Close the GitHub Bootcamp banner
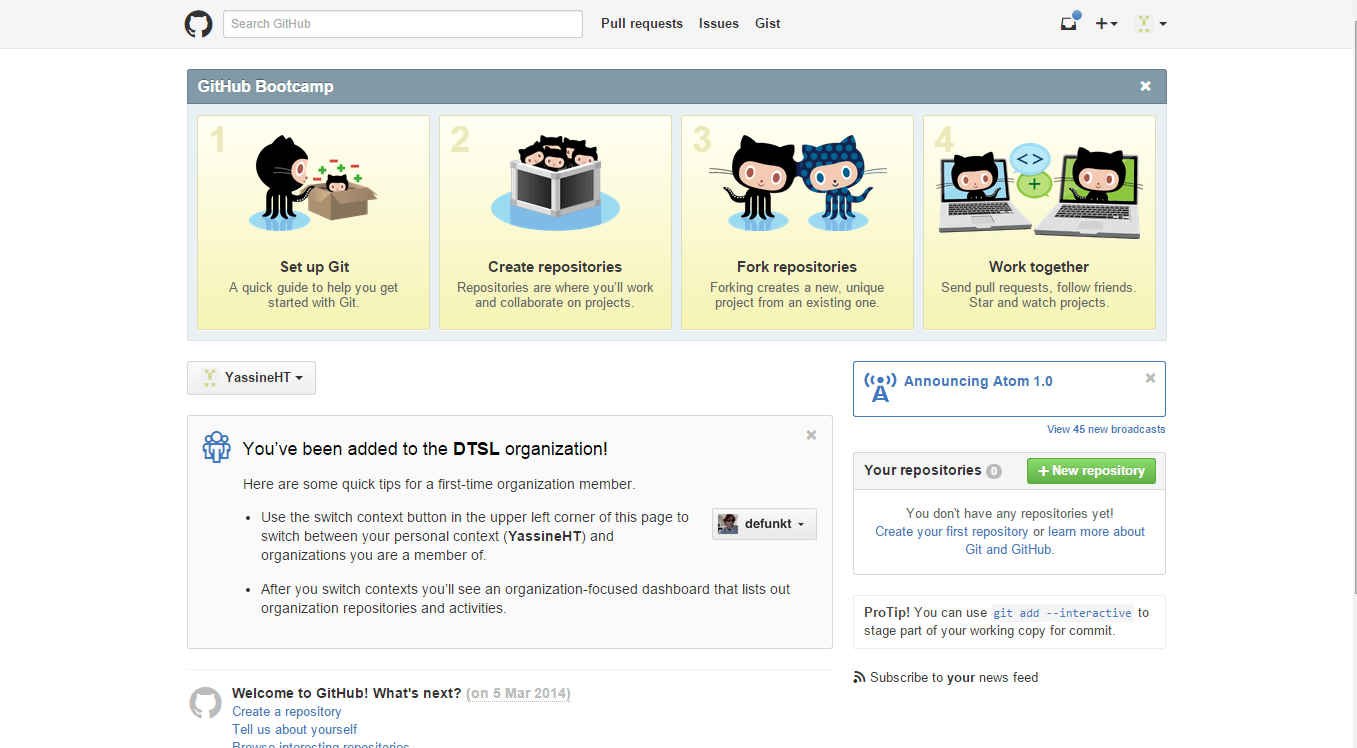 click(1145, 86)
